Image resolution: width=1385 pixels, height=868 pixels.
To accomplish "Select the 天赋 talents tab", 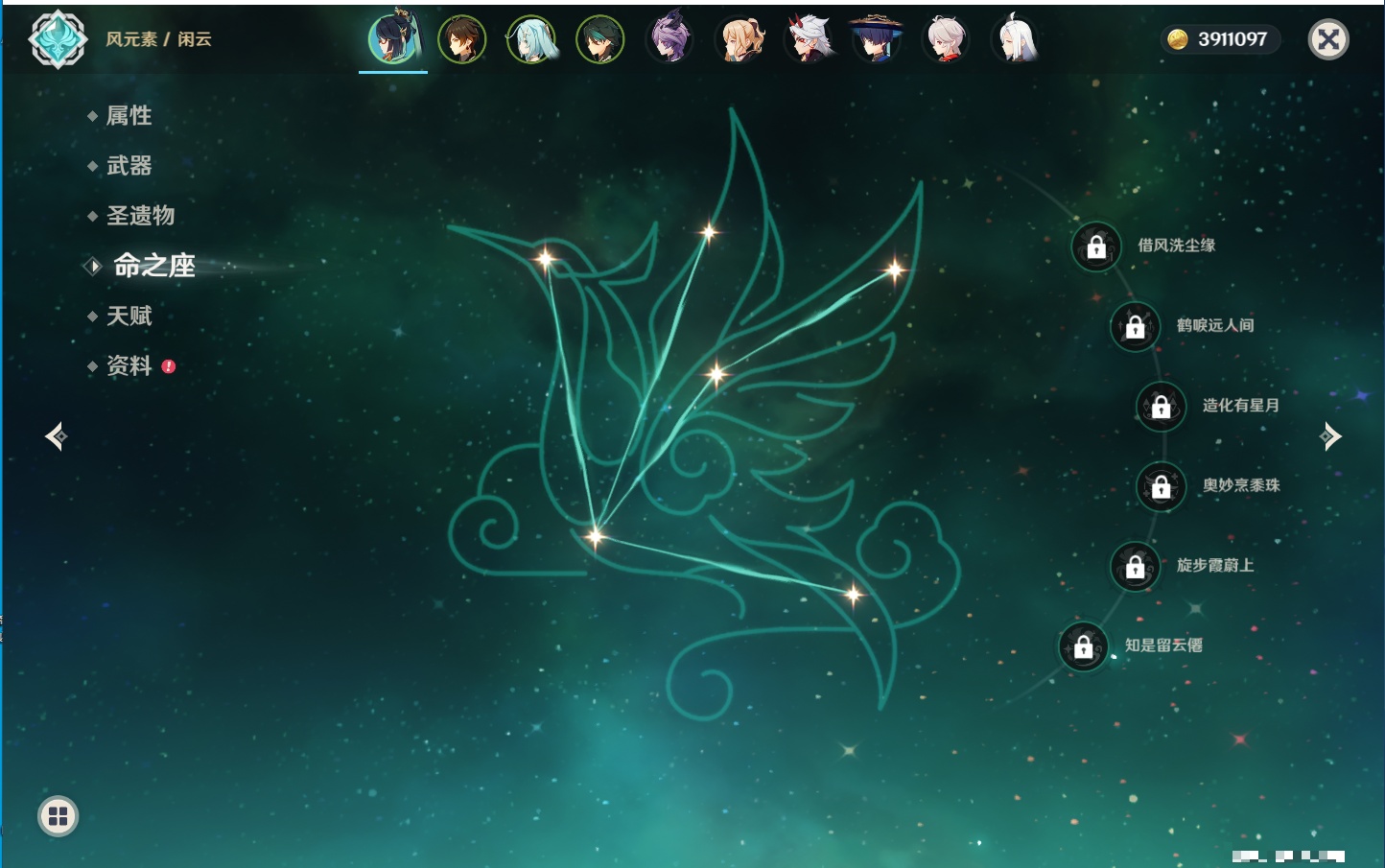I will pos(129,316).
